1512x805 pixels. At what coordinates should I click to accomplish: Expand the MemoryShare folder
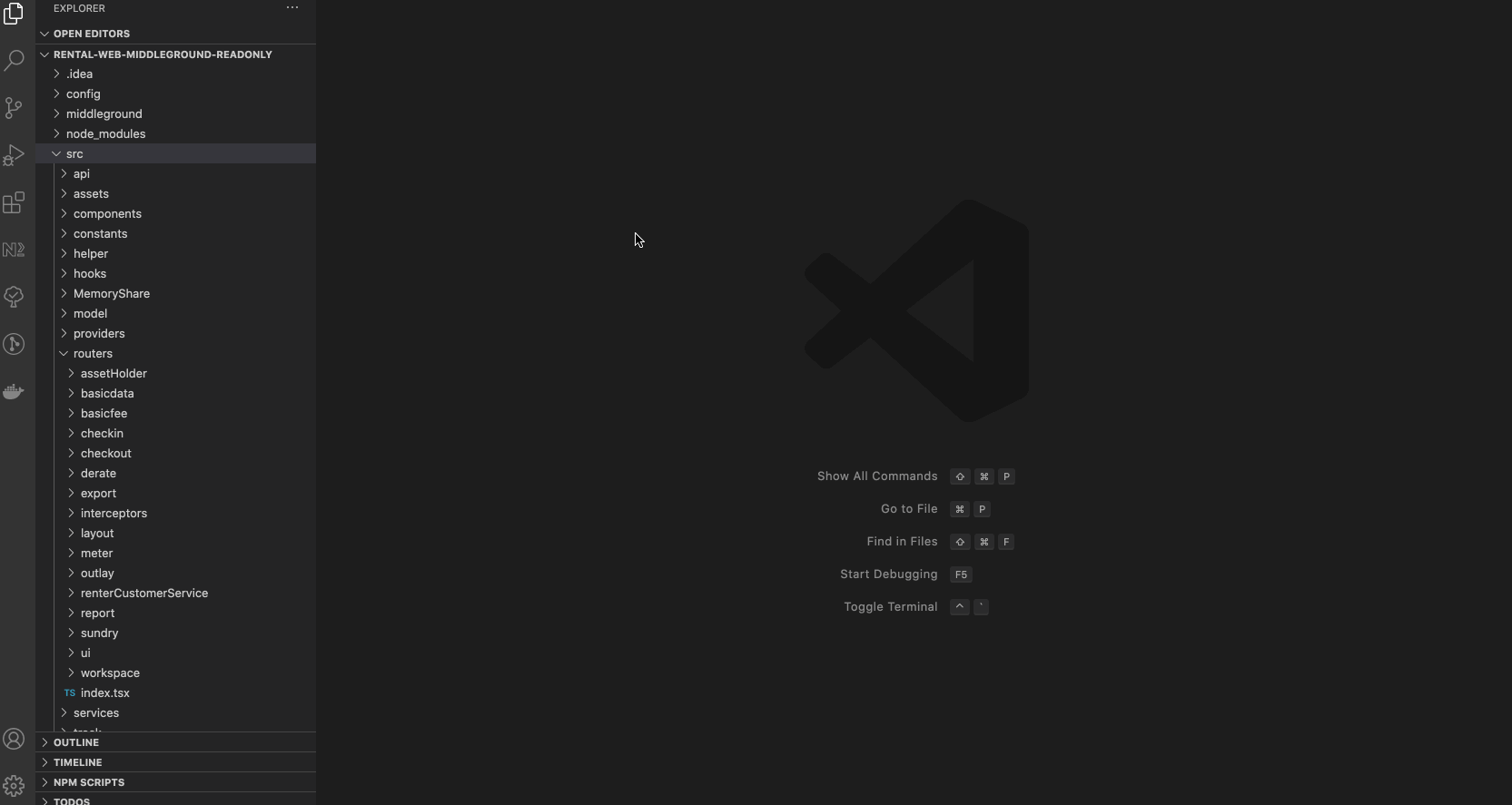[175, 294]
